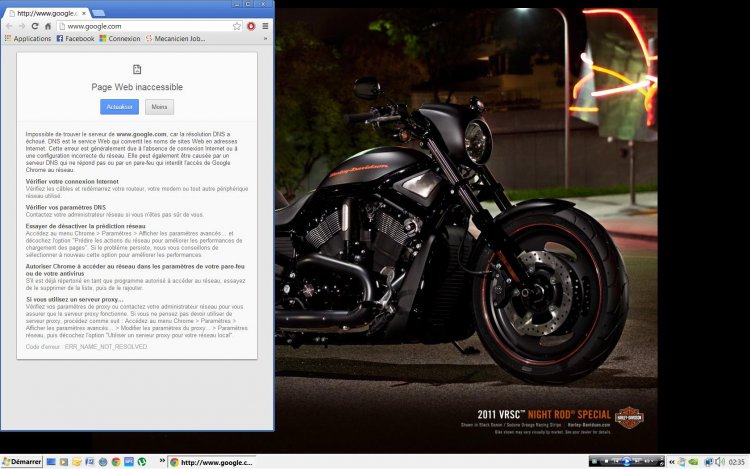Click the Moins button
The image size is (750, 469).
click(159, 107)
